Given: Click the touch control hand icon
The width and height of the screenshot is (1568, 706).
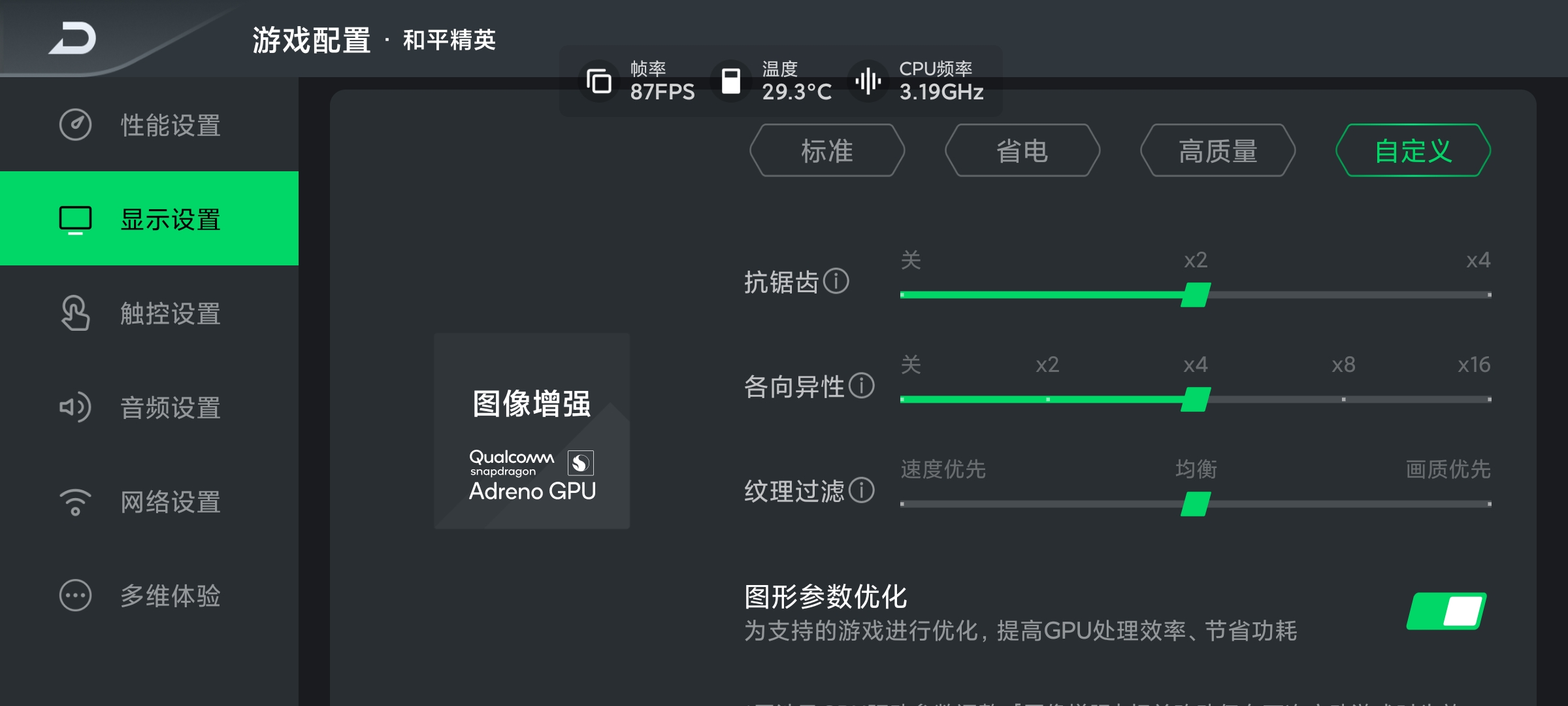Looking at the screenshot, I should pos(76,313).
